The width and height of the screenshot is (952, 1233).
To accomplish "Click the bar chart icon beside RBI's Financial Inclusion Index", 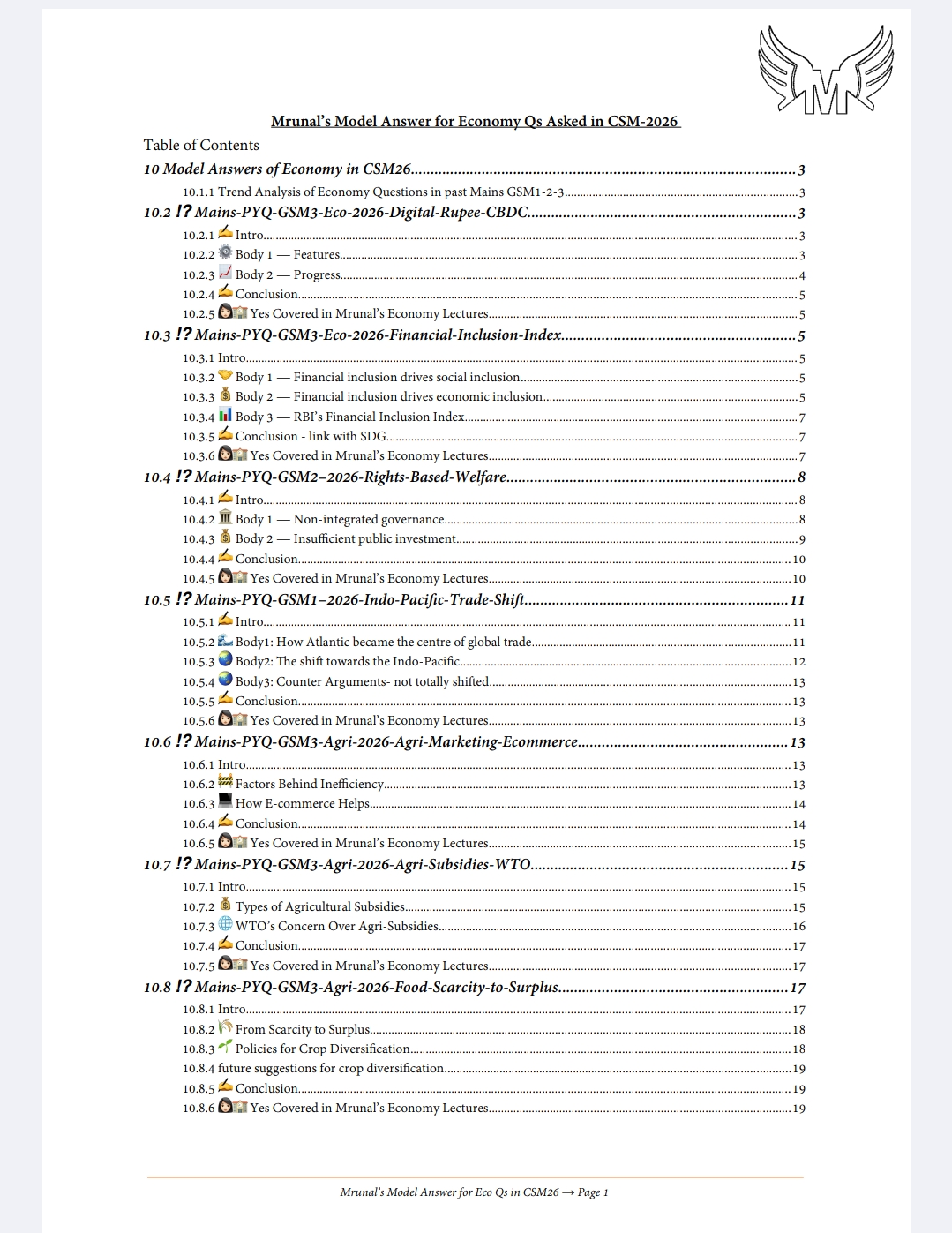I will (225, 415).
